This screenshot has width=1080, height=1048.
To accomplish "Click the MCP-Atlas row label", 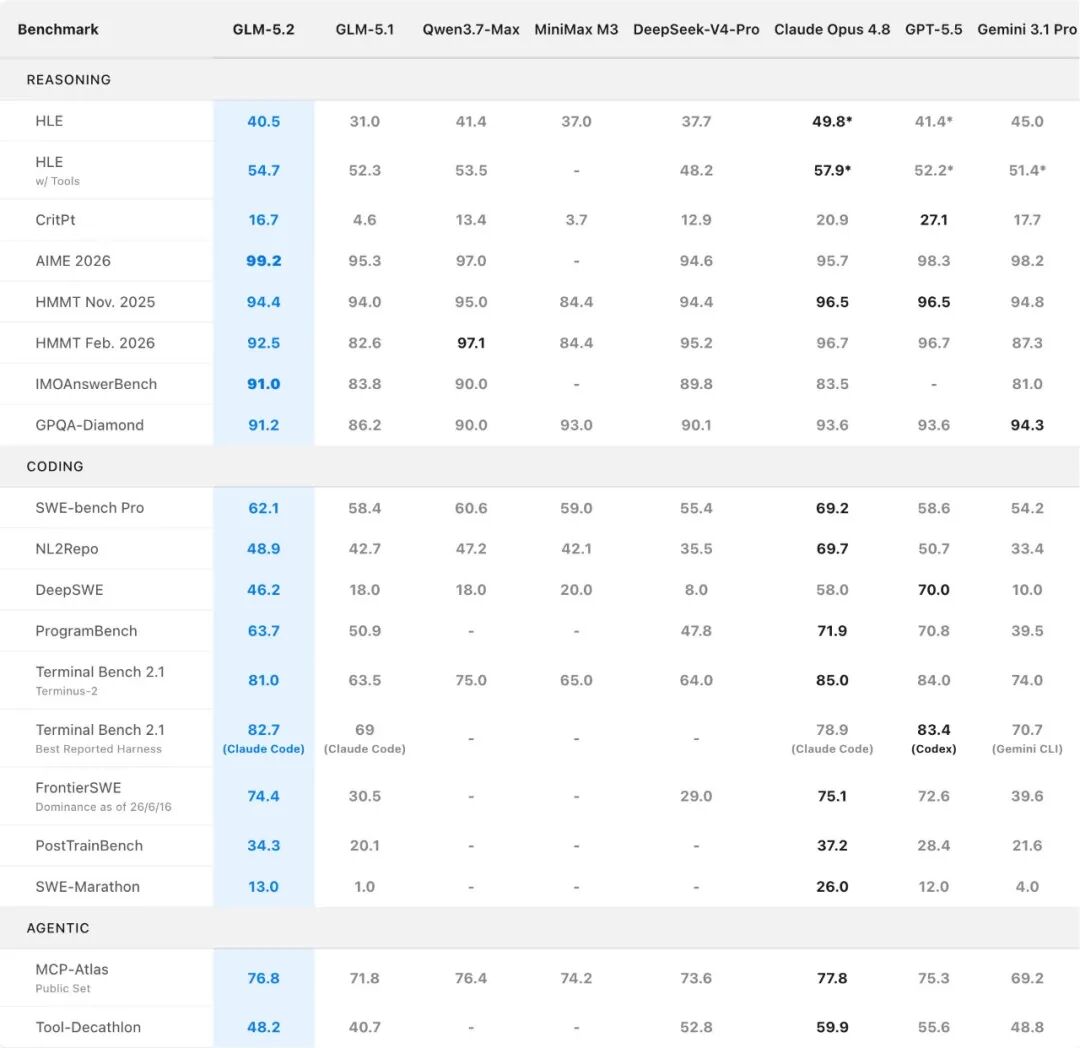I will [72, 970].
